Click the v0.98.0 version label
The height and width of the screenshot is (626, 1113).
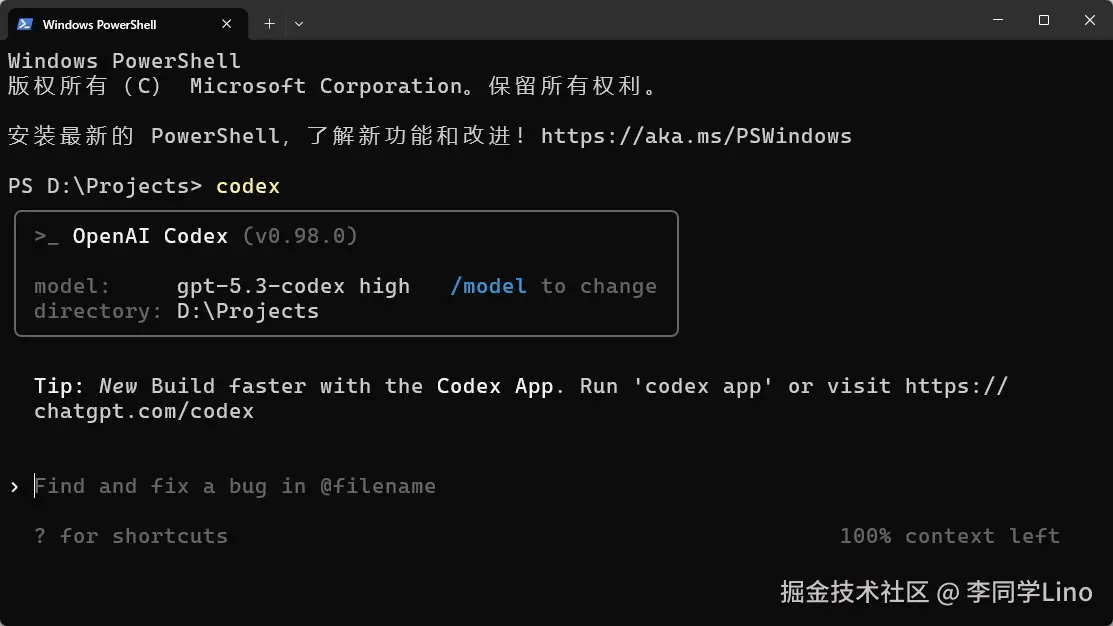tap(300, 236)
